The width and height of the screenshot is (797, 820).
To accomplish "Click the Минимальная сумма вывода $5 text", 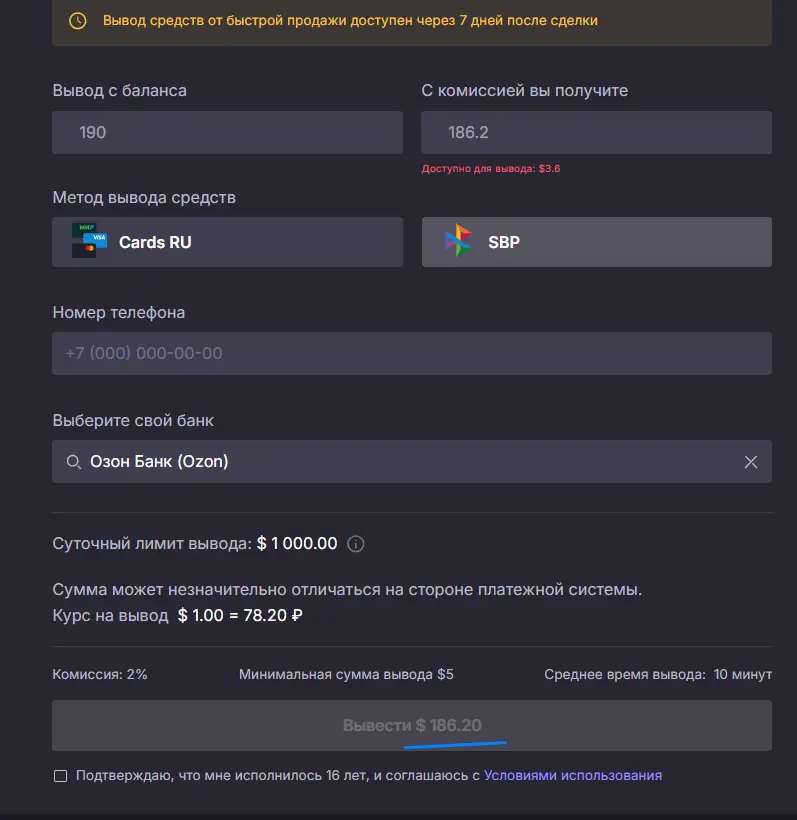I will 346,675.
